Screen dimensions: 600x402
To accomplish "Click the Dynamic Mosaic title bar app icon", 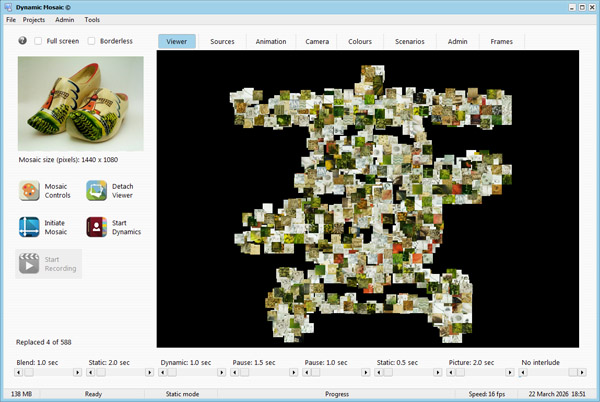I will 8,6.
